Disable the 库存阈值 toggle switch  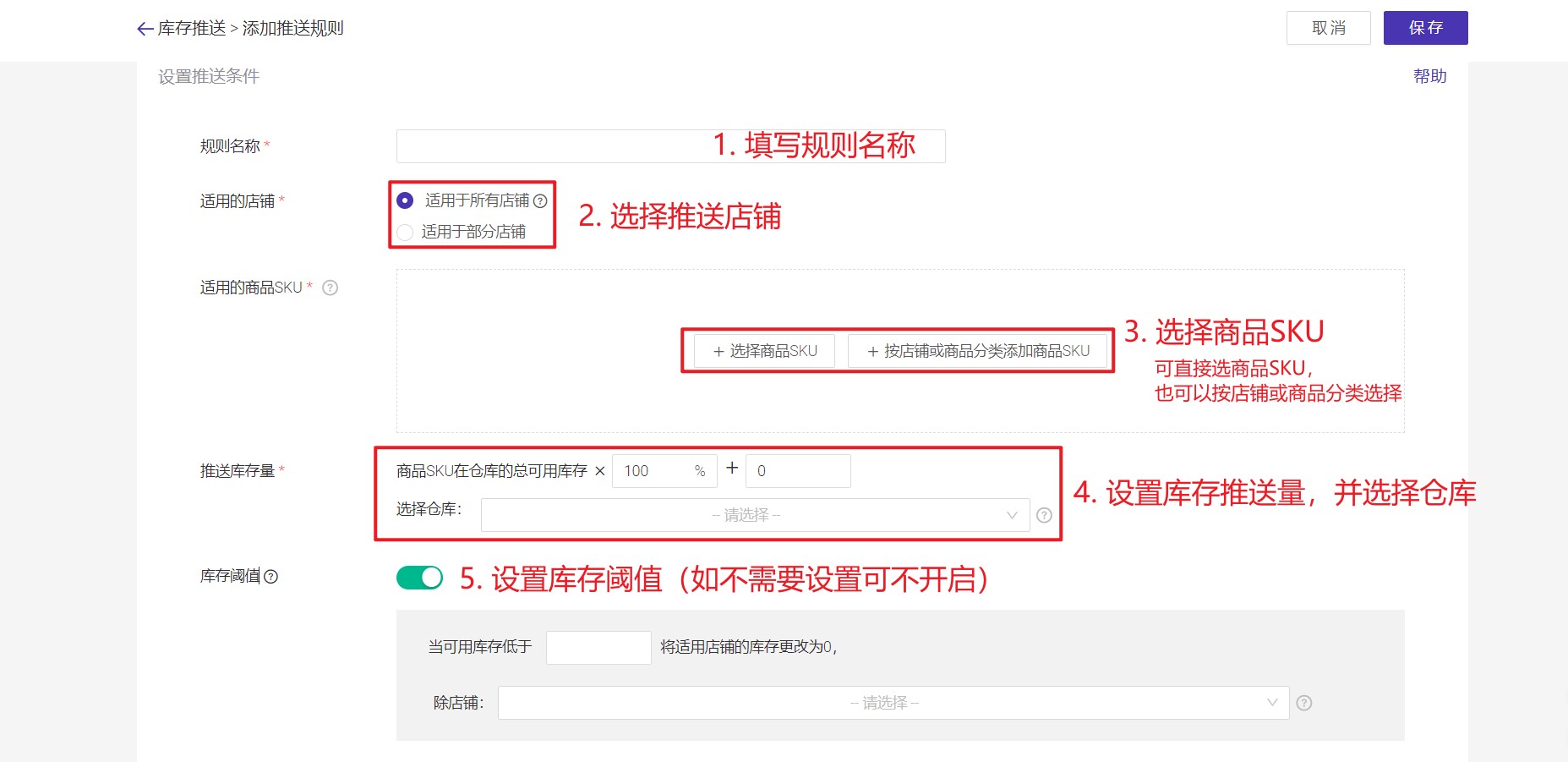(419, 578)
